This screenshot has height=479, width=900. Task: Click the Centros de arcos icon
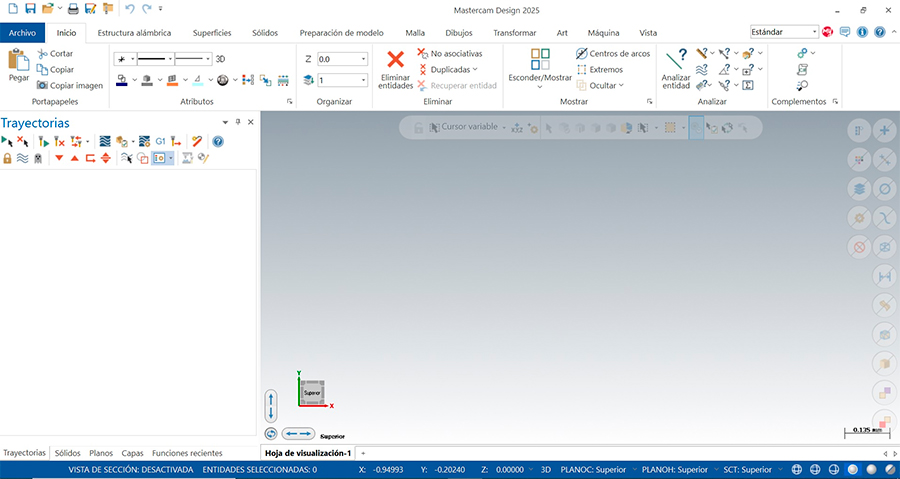point(582,53)
